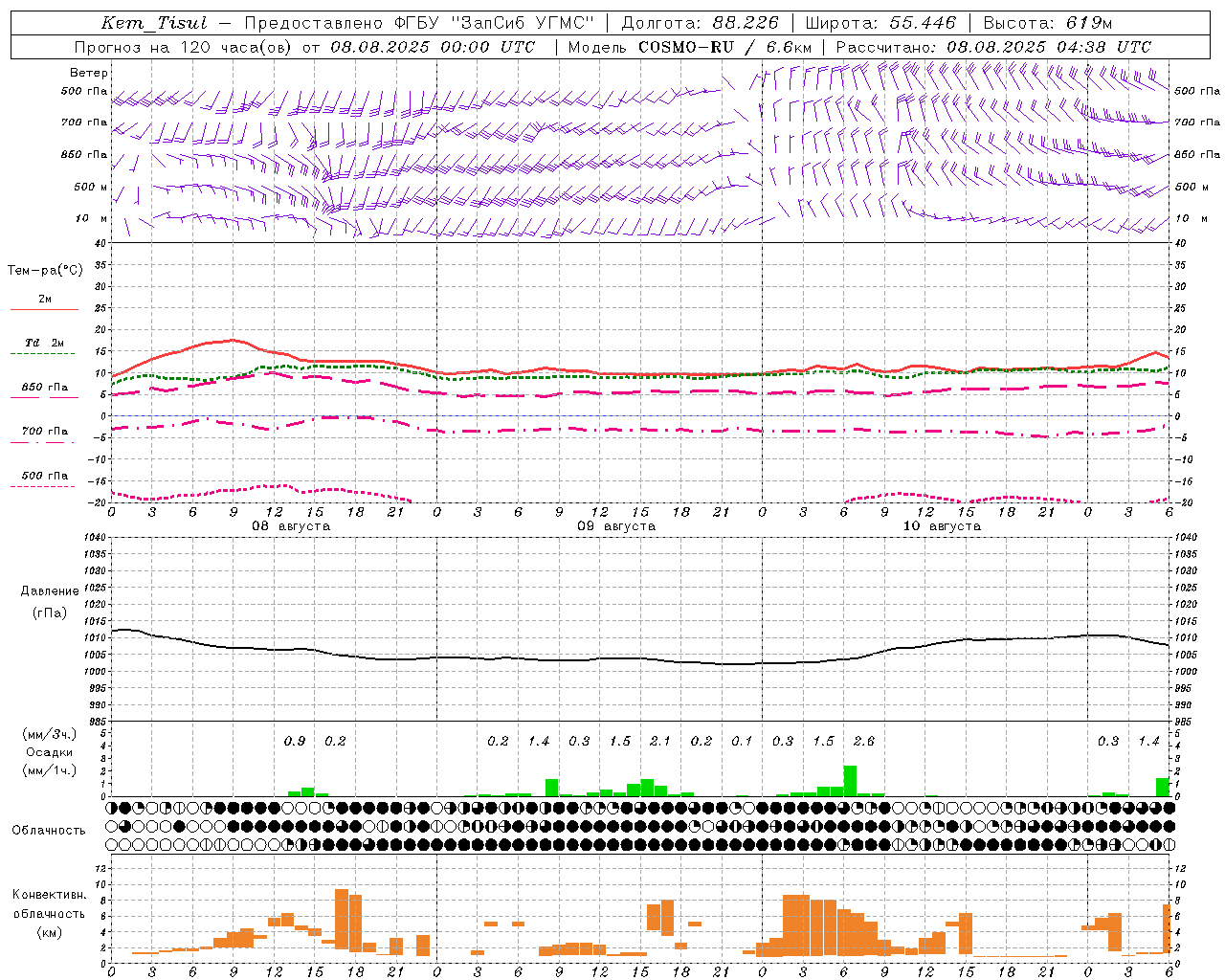The width and height of the screenshot is (1225, 980).
Task: Click the station name Kem_Tisui in the header
Action: point(154,24)
